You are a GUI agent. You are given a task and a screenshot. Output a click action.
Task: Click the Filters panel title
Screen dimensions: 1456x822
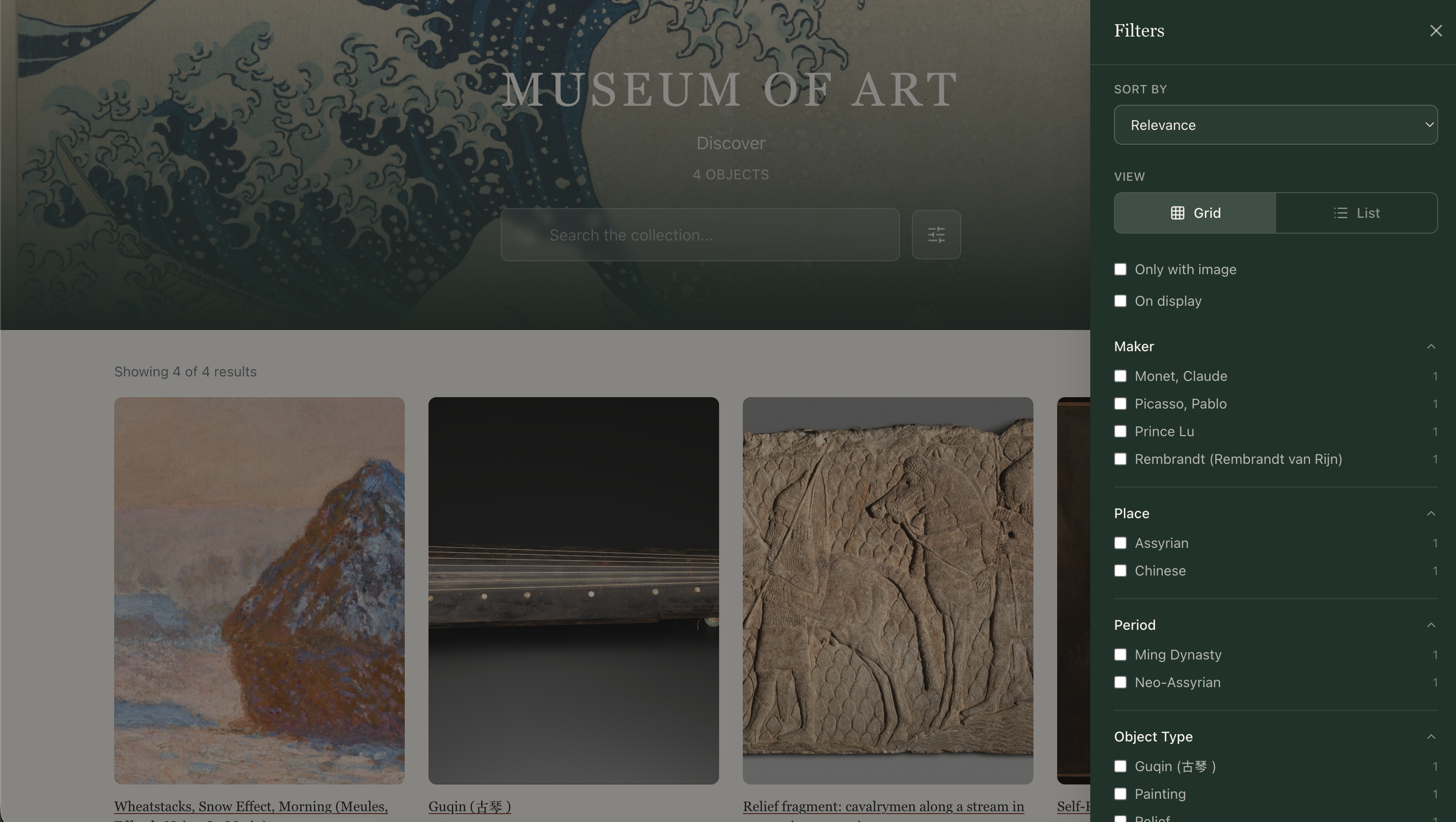coord(1139,31)
